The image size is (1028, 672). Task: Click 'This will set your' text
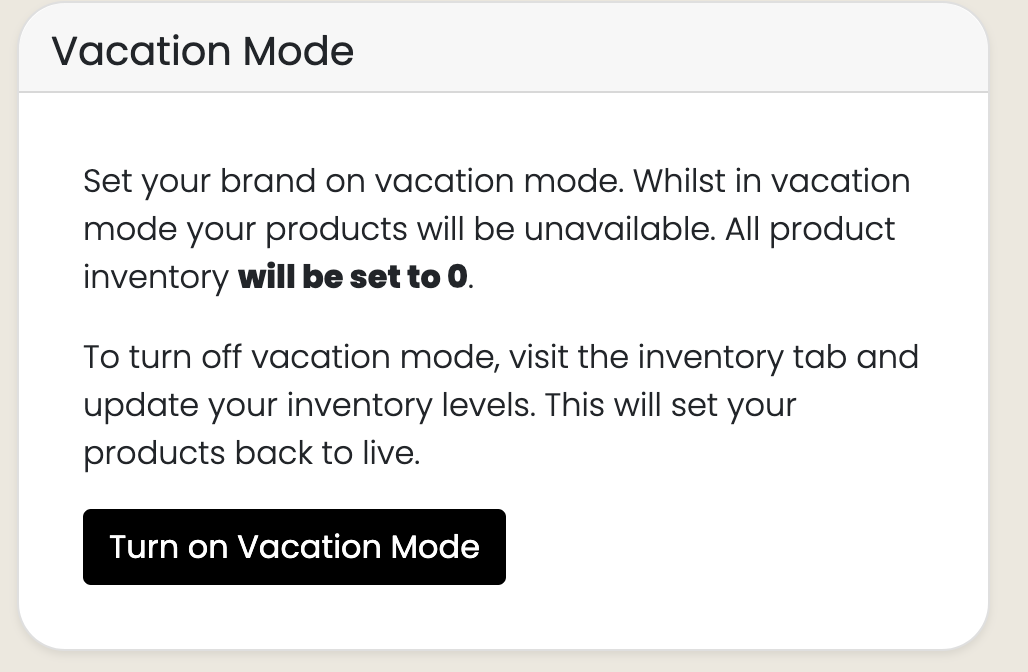(x=670, y=406)
